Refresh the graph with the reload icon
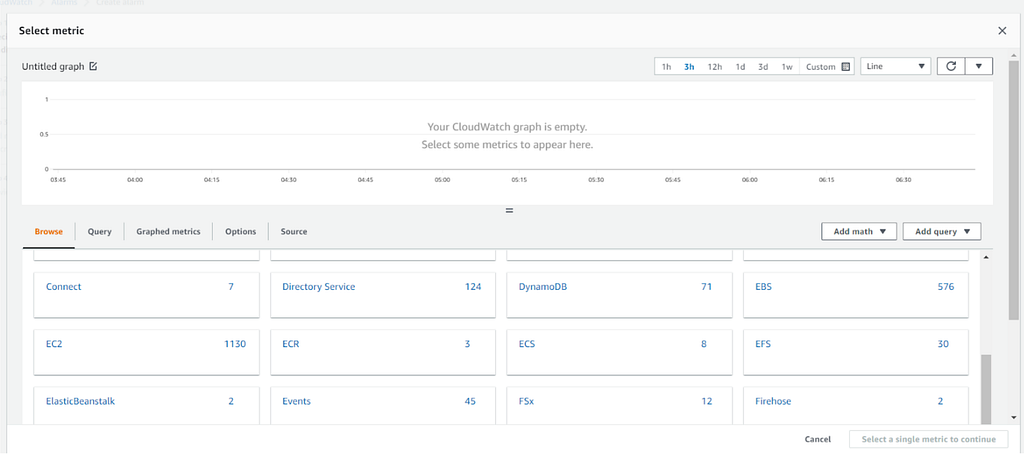Viewport: 1024px width, 455px height. [951, 67]
